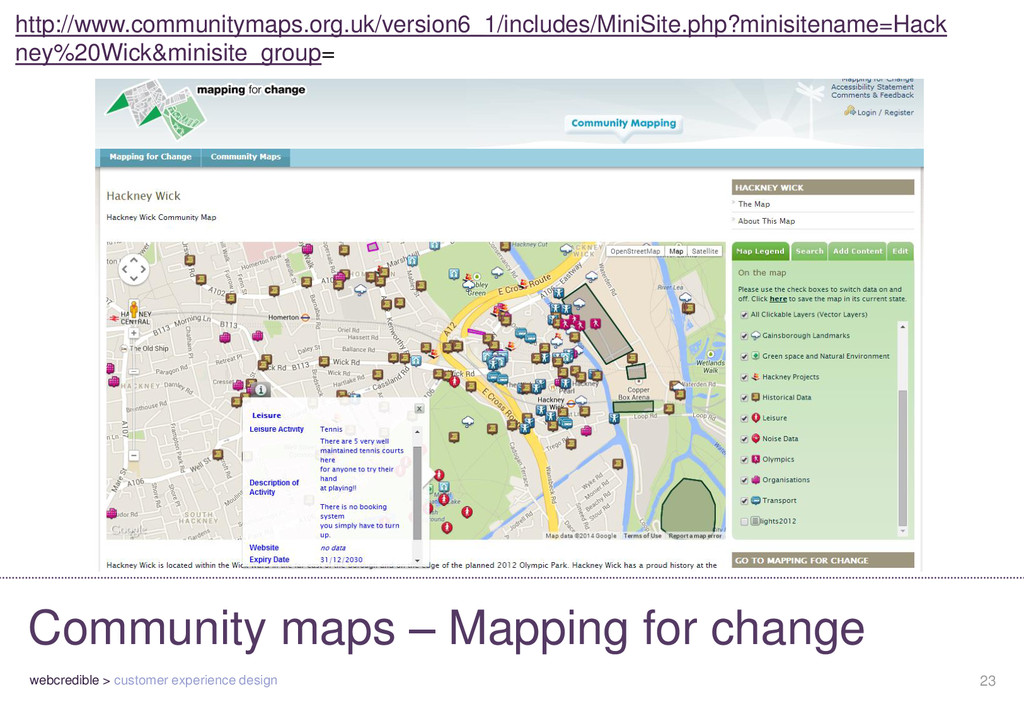
Task: Open the Terms of Use map link
Action: tap(642, 536)
